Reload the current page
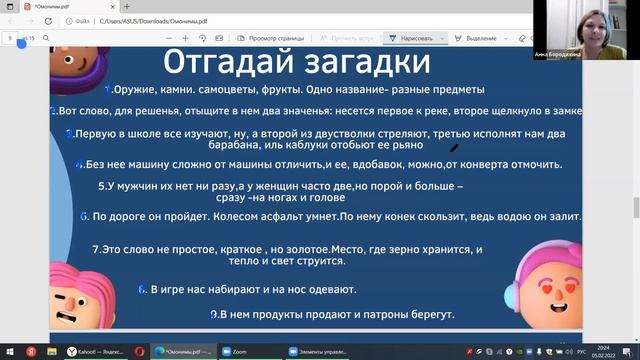640x360 pixels. pyautogui.click(x=48, y=21)
